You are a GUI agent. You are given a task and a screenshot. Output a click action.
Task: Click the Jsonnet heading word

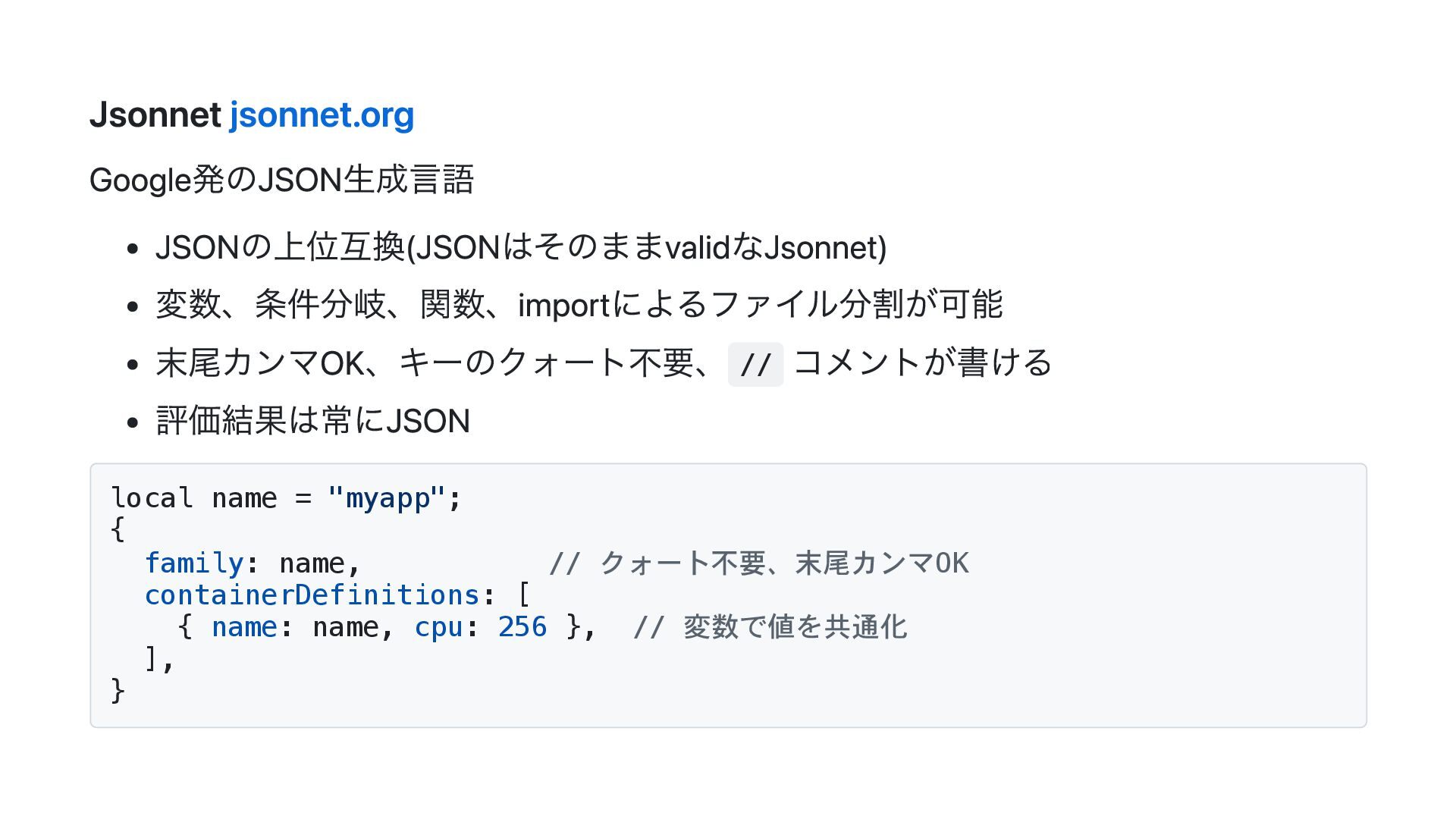[155, 115]
